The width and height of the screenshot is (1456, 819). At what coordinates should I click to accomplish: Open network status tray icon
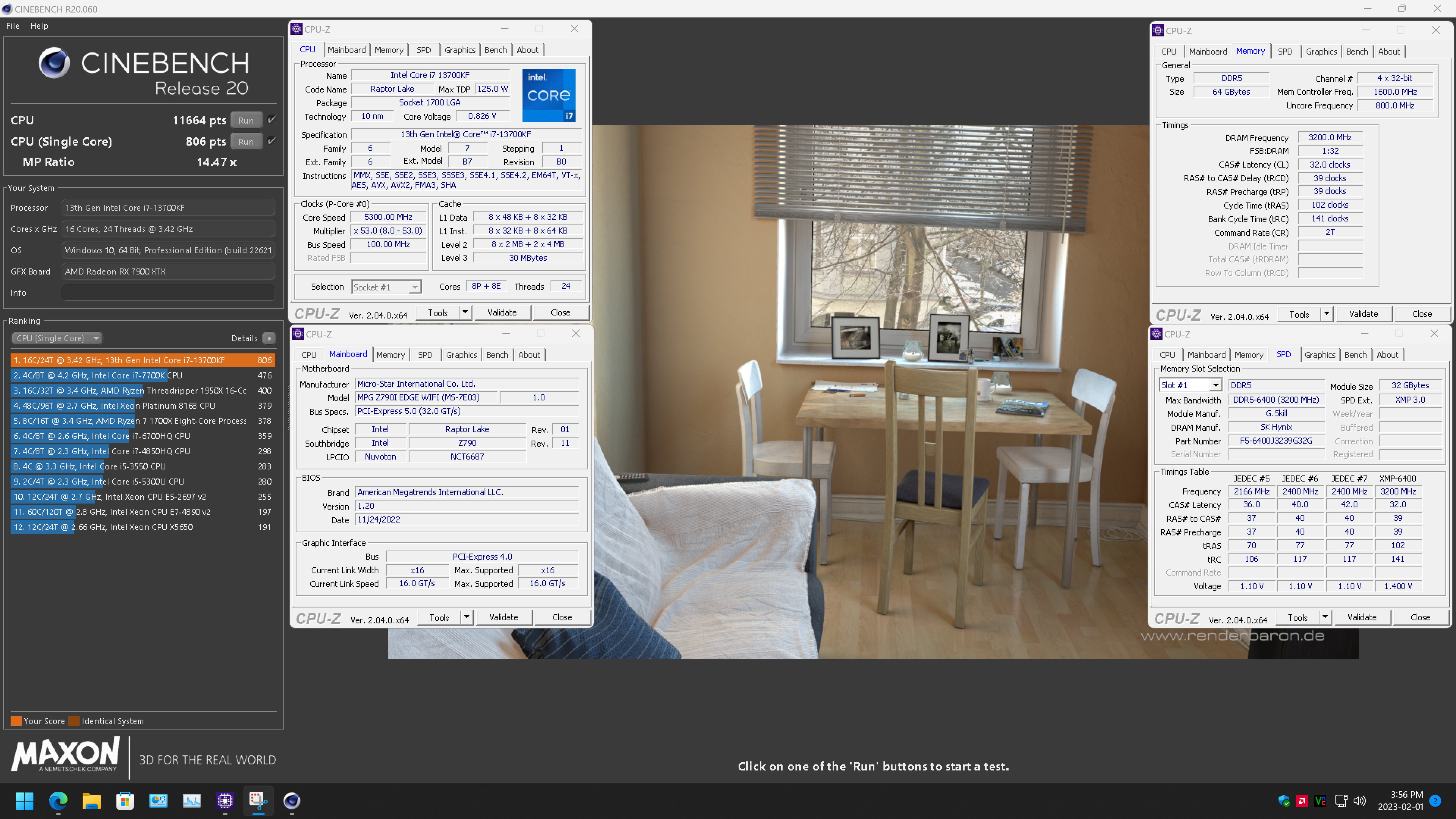click(1341, 801)
